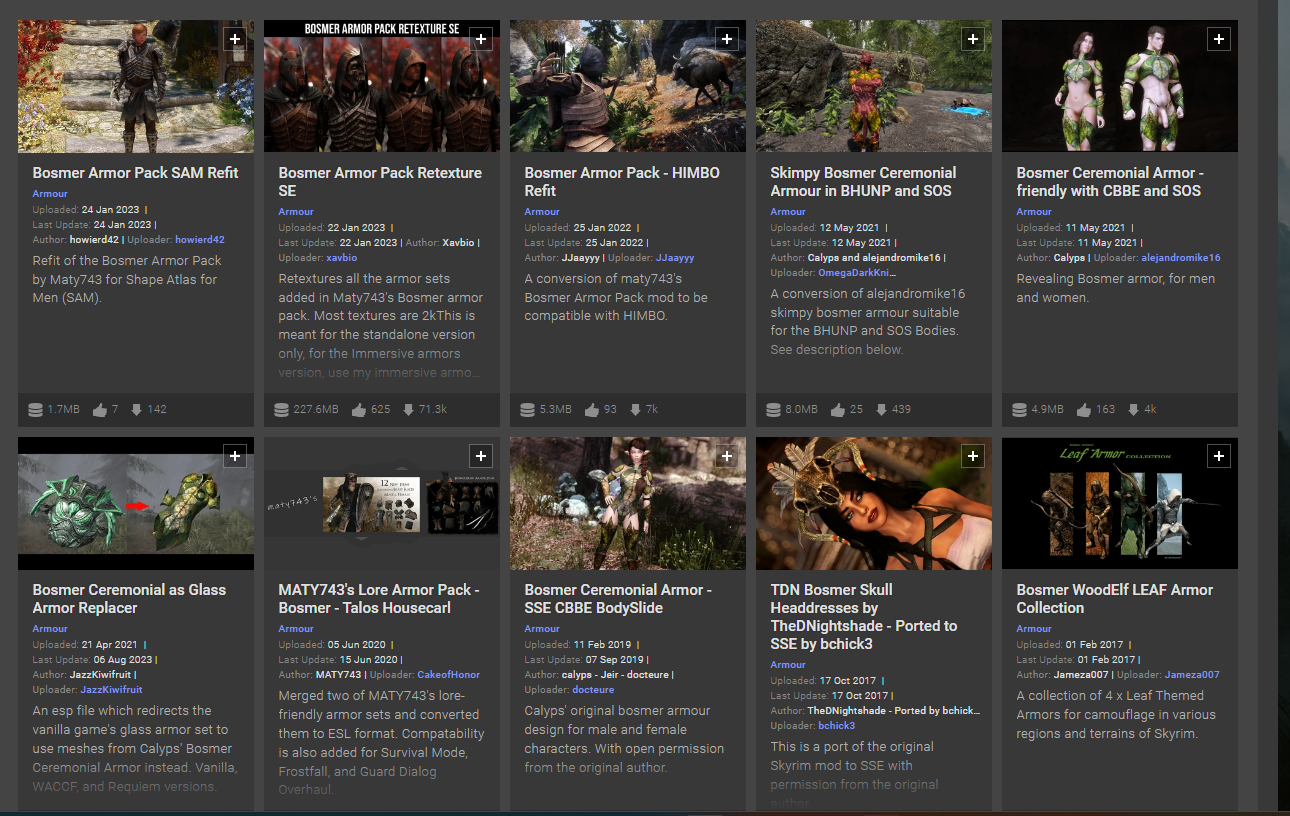Open Skimpy Bosmer Ceremonial Armour in BHUNP title
The image size is (1290, 816).
[863, 182]
